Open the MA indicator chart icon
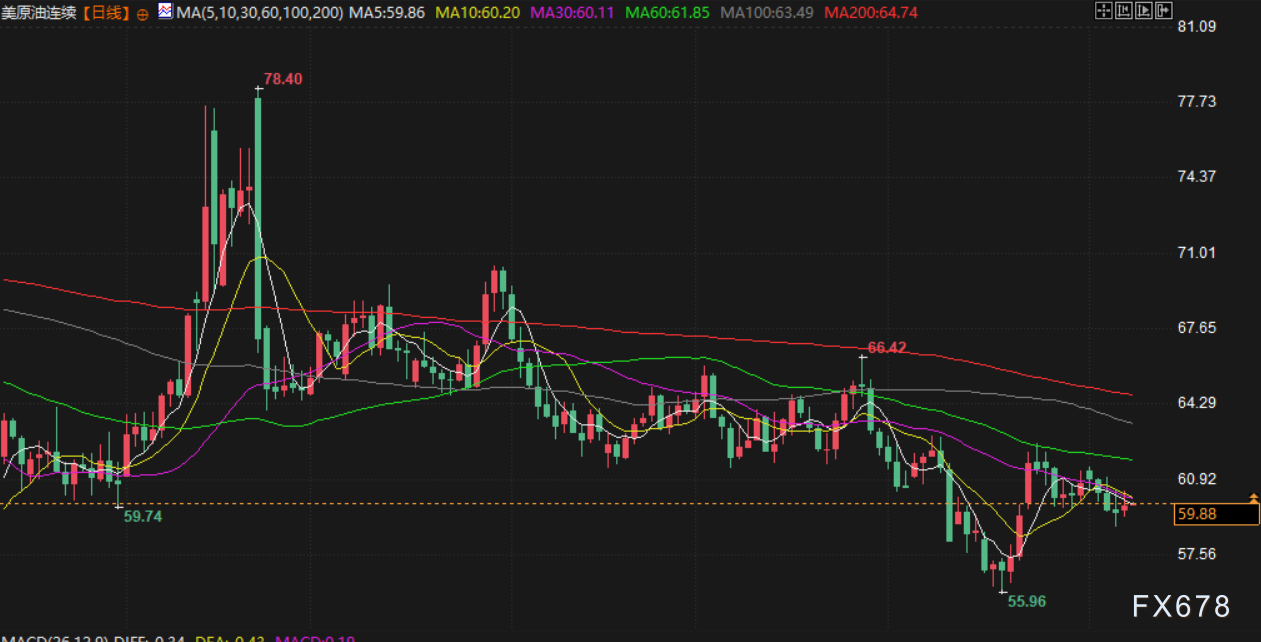 click(165, 12)
